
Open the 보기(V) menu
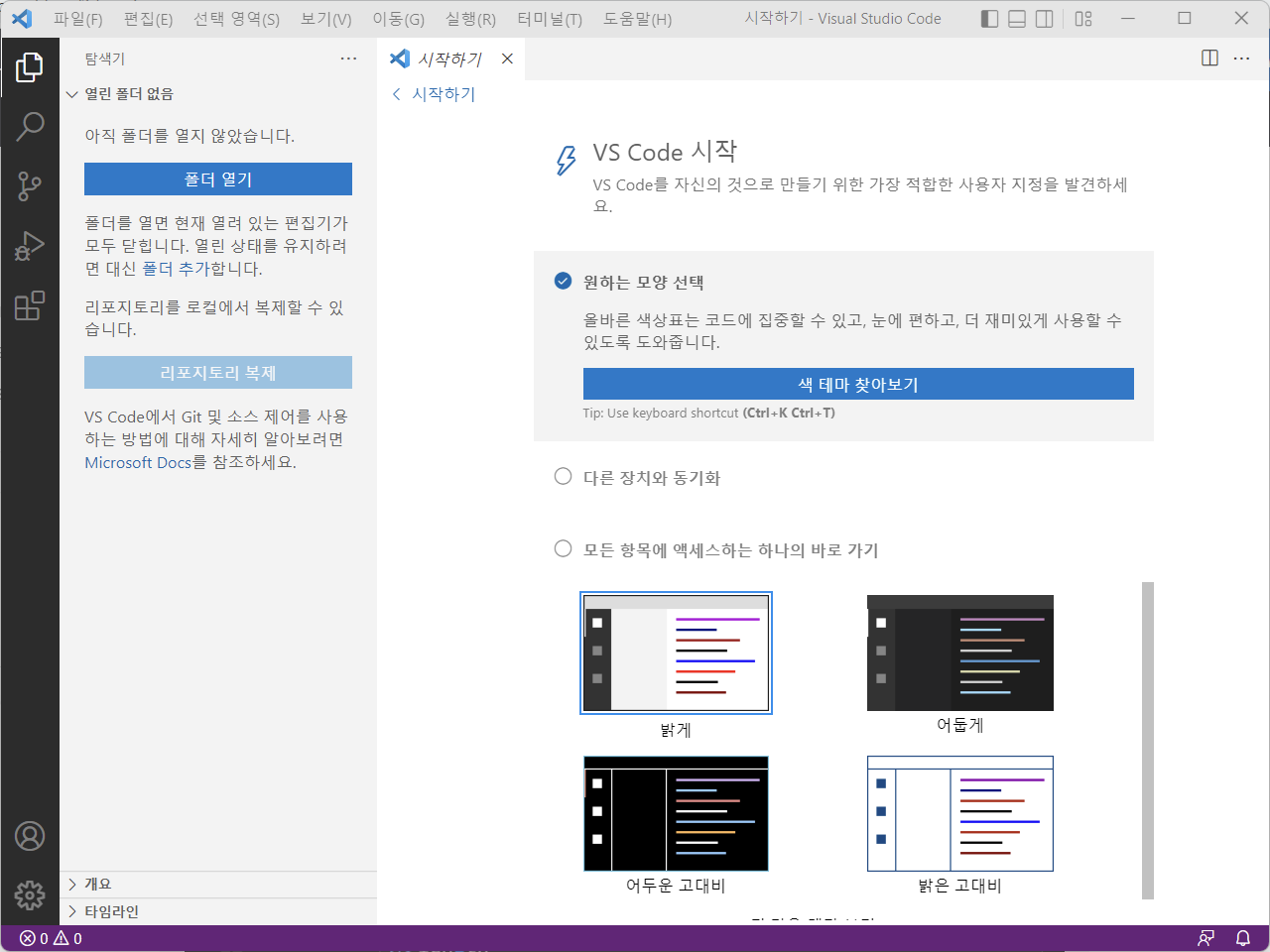click(x=326, y=19)
